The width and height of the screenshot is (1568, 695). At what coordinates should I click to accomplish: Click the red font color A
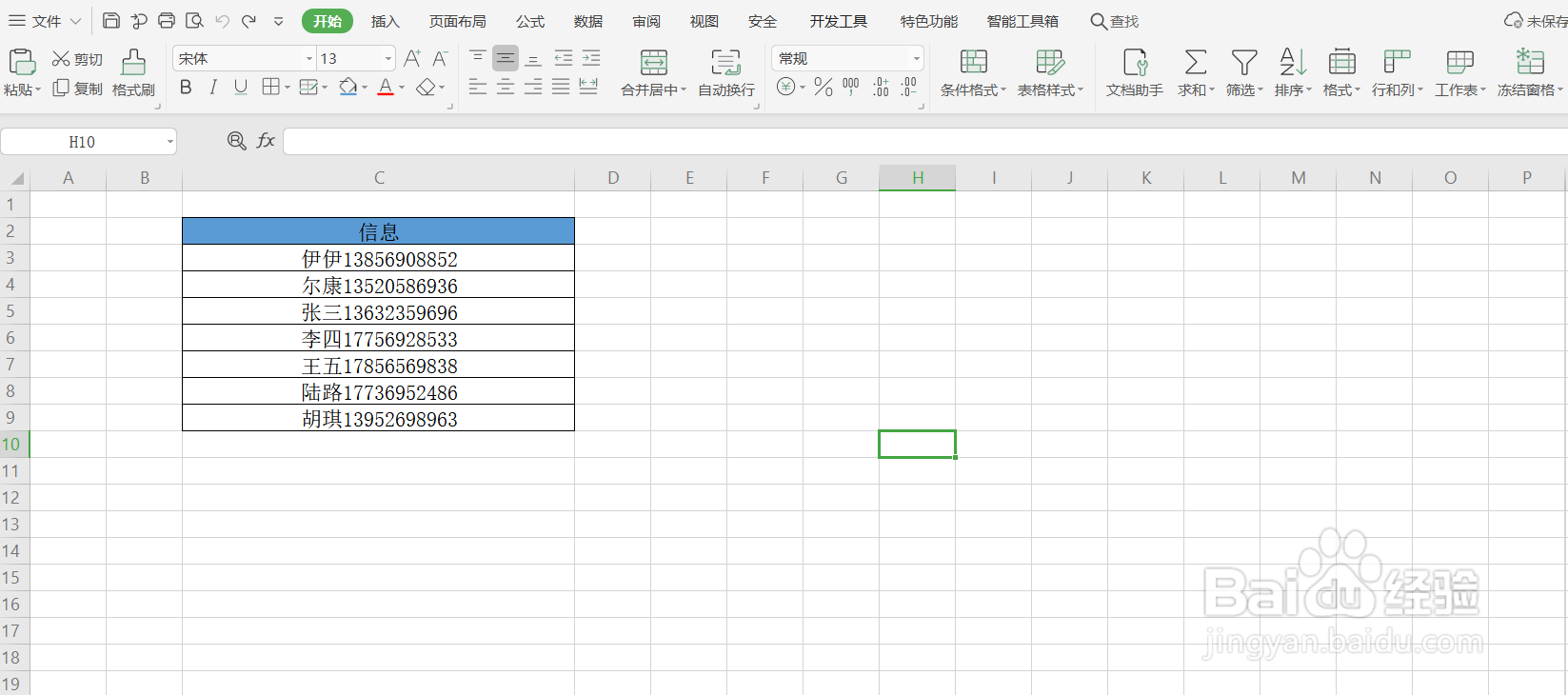pos(386,88)
